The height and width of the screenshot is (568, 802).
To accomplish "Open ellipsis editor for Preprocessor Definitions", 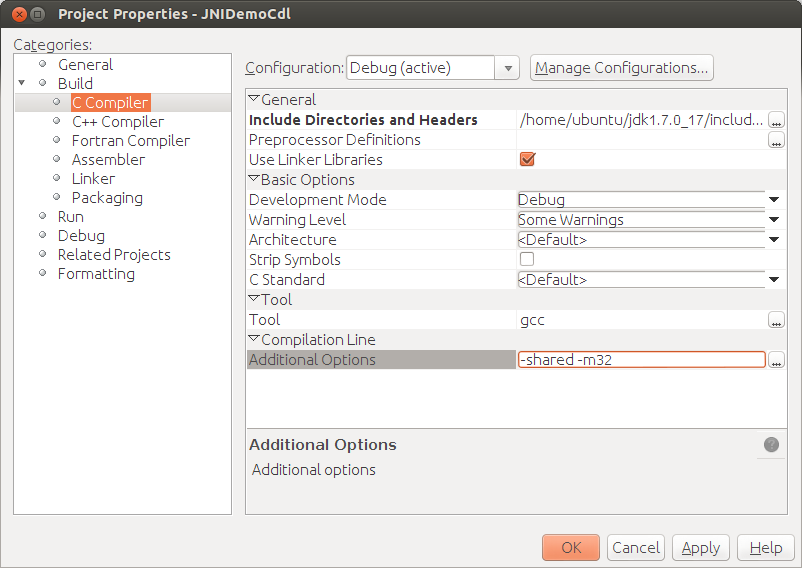I will tap(776, 140).
